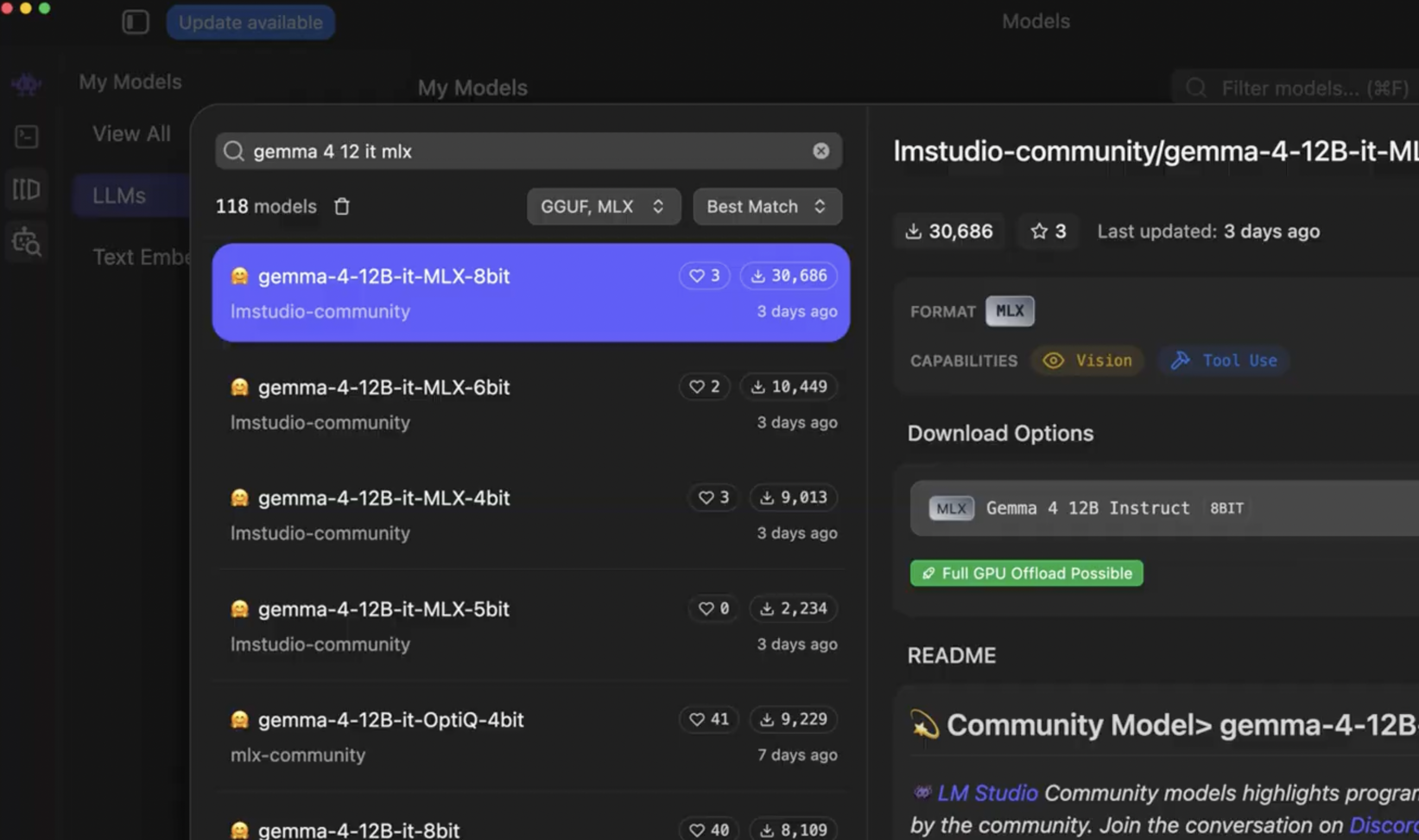Click the heart likes badge on MLX-5bit row
This screenshot has width=1419, height=840.
tap(713, 608)
